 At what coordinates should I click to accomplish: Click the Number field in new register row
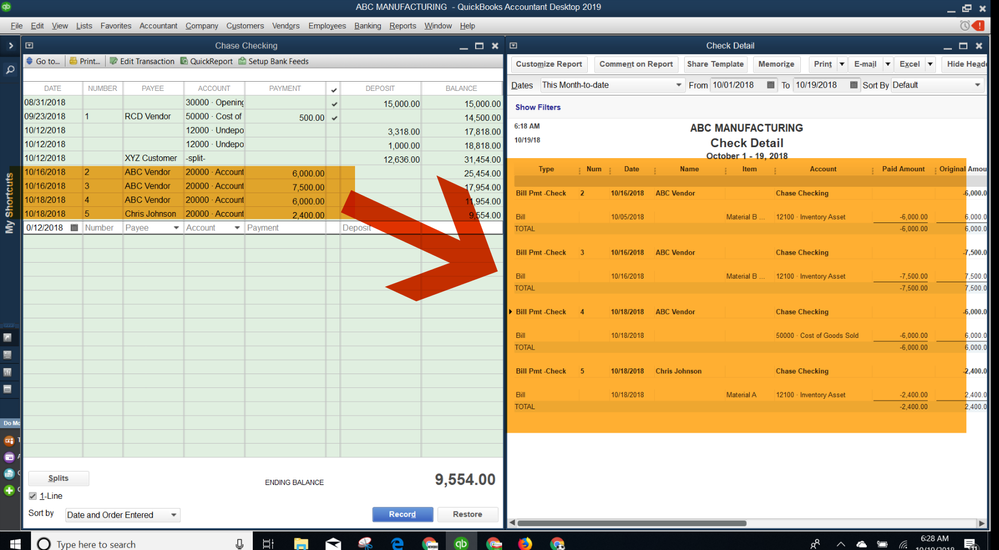click(x=103, y=228)
